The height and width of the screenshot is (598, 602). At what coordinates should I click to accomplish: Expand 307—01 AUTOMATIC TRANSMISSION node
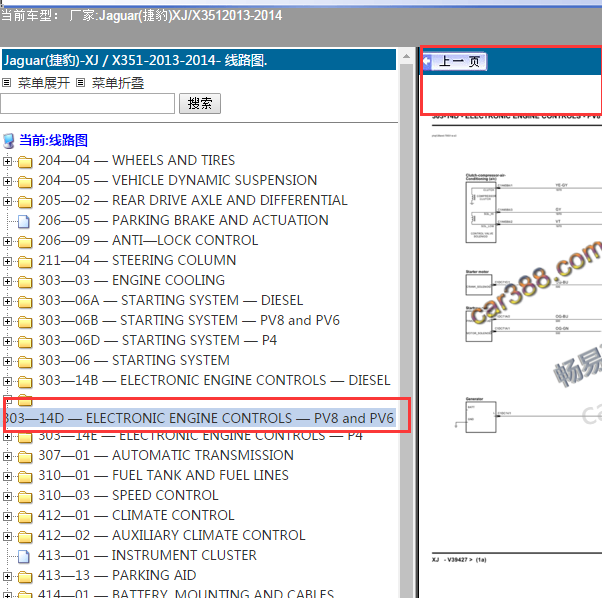[7, 456]
